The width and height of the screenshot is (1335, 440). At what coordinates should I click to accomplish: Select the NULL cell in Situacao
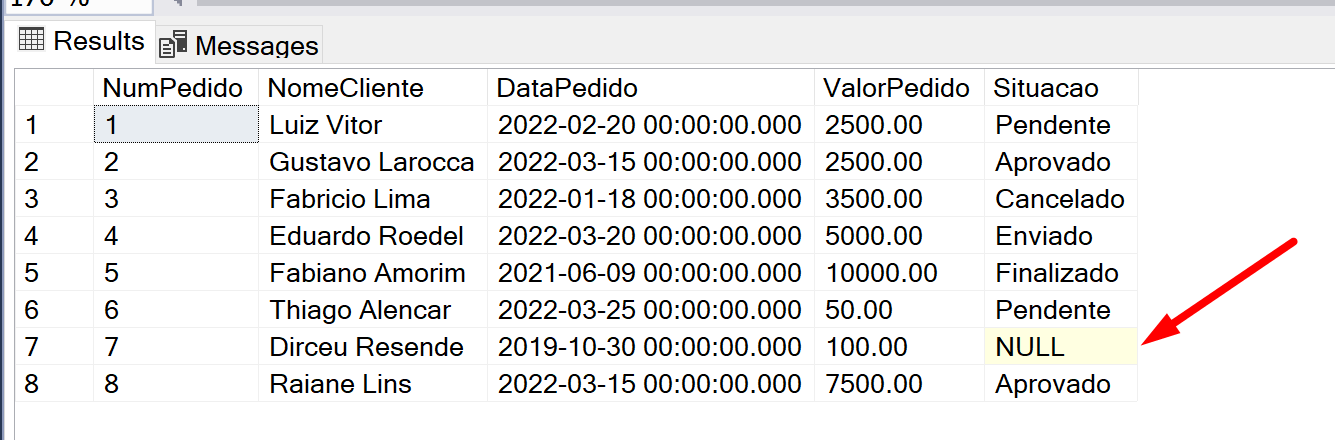(x=1061, y=347)
